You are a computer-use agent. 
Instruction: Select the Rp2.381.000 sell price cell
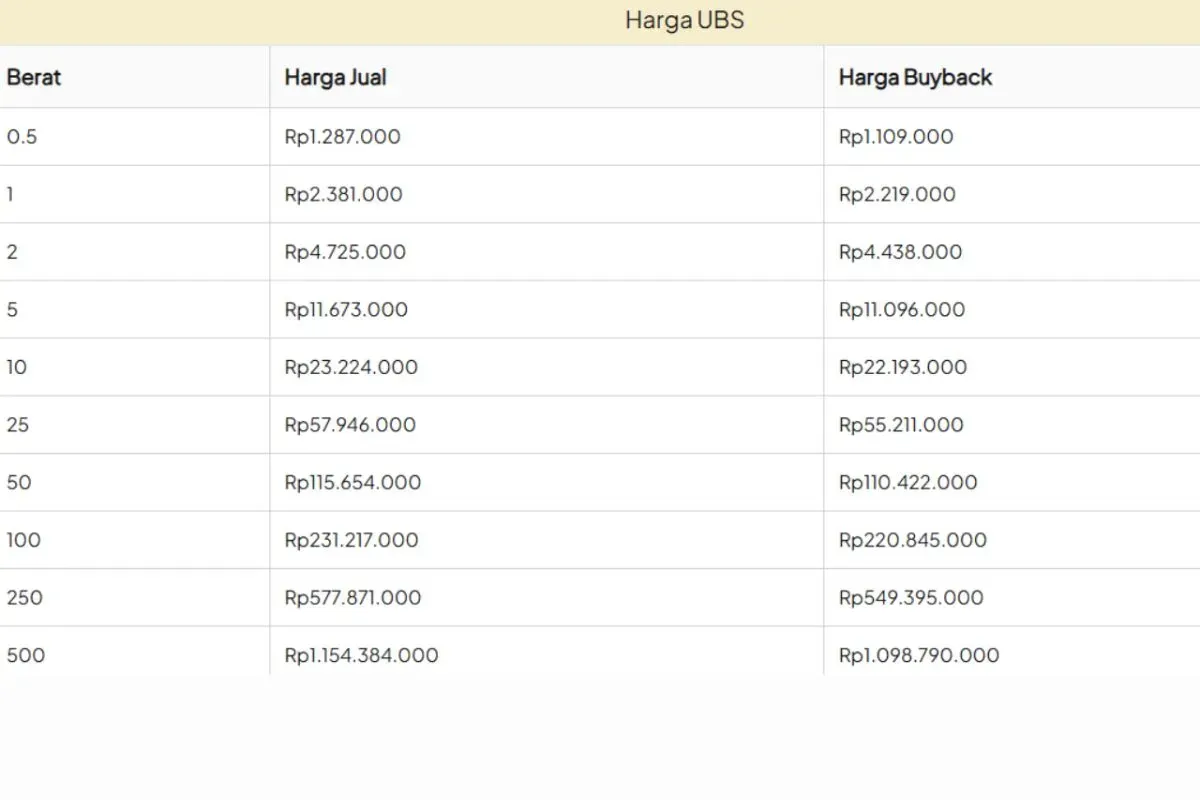[343, 195]
